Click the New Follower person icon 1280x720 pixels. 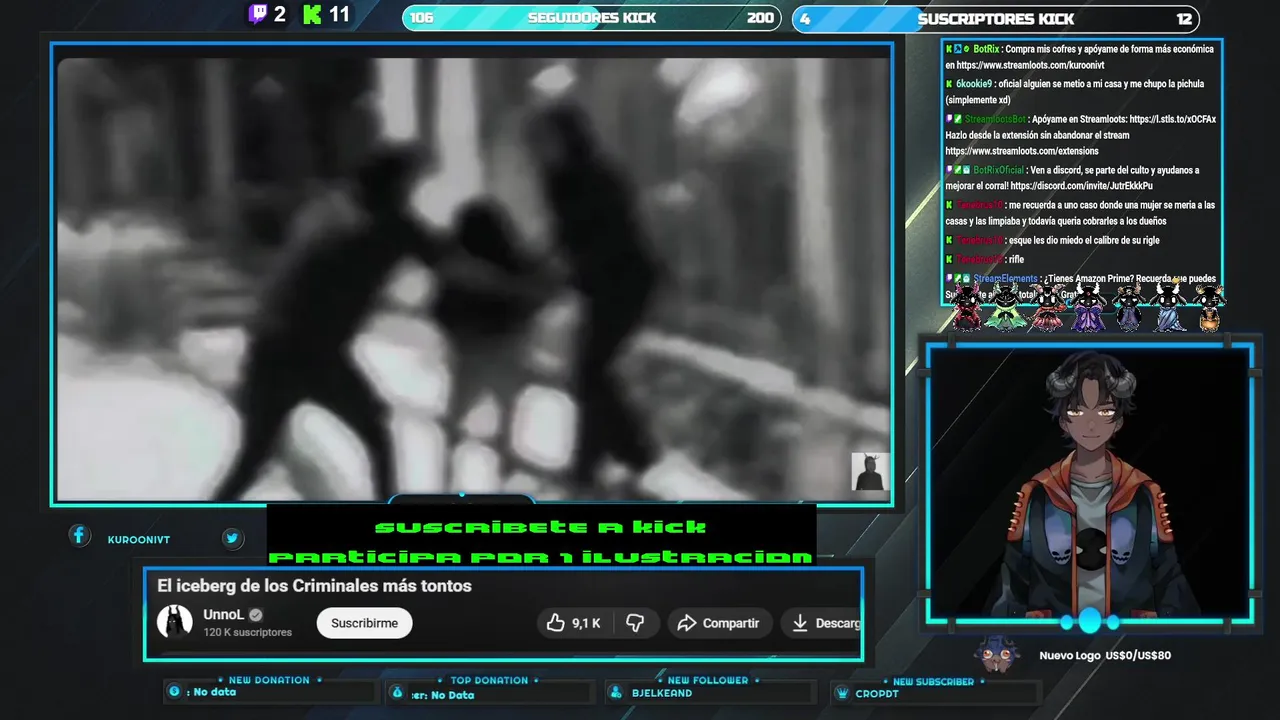click(x=615, y=693)
